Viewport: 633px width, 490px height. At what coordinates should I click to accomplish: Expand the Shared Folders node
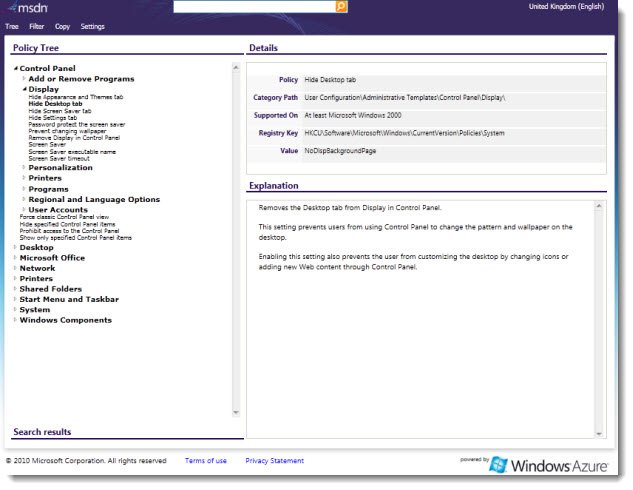coord(15,289)
